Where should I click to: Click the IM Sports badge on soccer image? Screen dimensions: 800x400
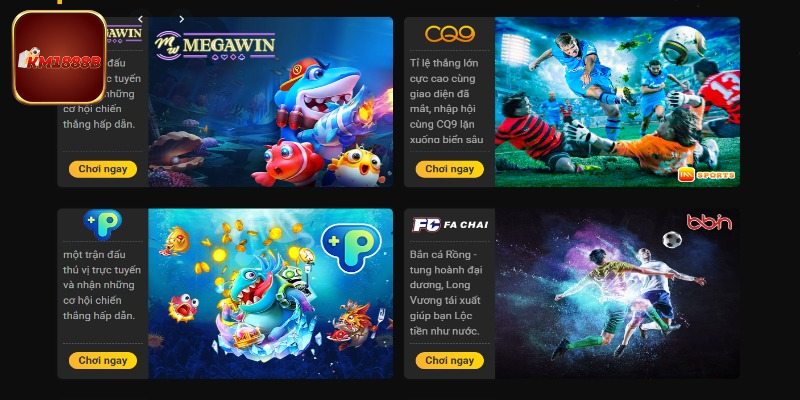[706, 175]
